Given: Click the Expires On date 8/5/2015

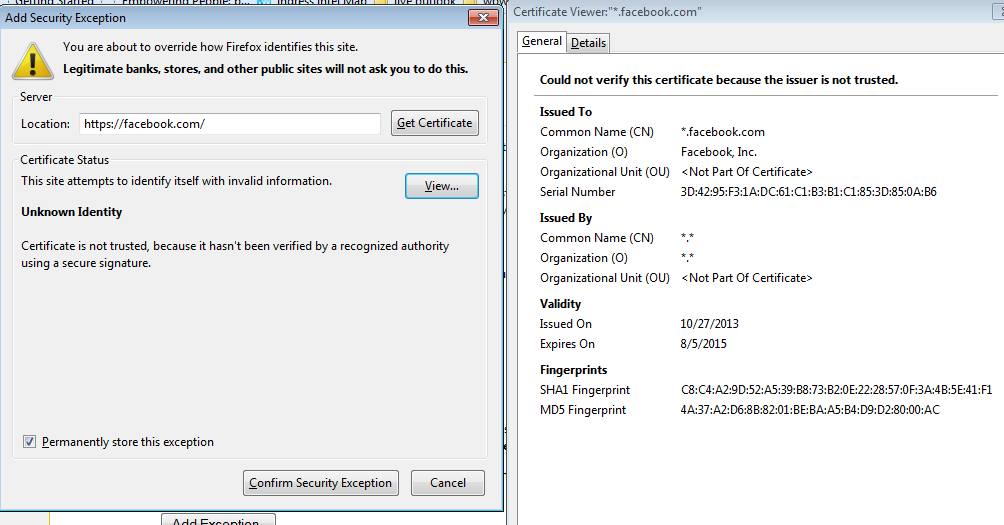Looking at the screenshot, I should click(x=703, y=344).
